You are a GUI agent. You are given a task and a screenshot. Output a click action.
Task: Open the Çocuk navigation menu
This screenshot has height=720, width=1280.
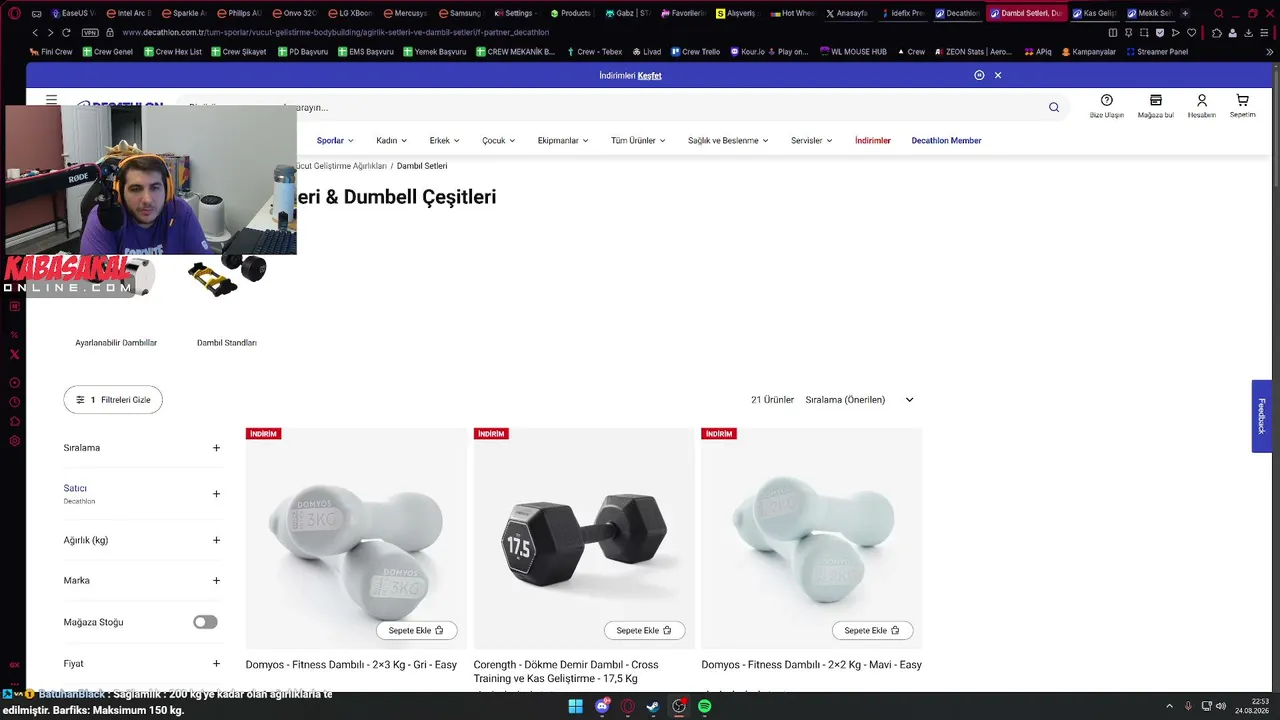point(498,141)
